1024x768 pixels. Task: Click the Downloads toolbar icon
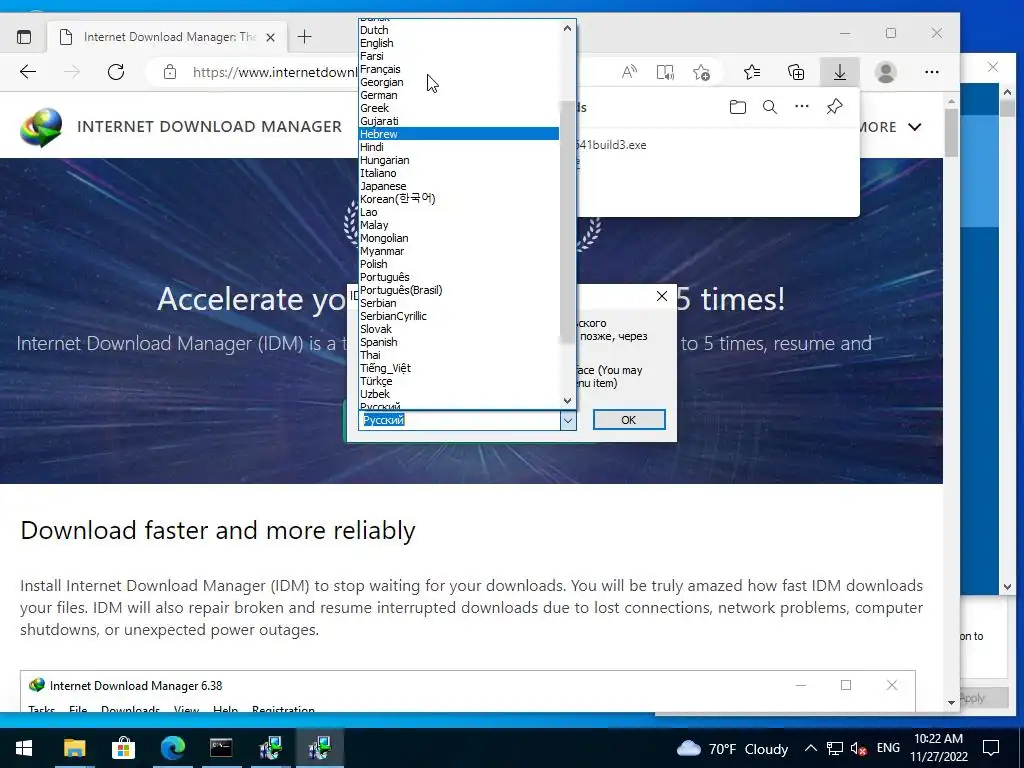pyautogui.click(x=840, y=72)
